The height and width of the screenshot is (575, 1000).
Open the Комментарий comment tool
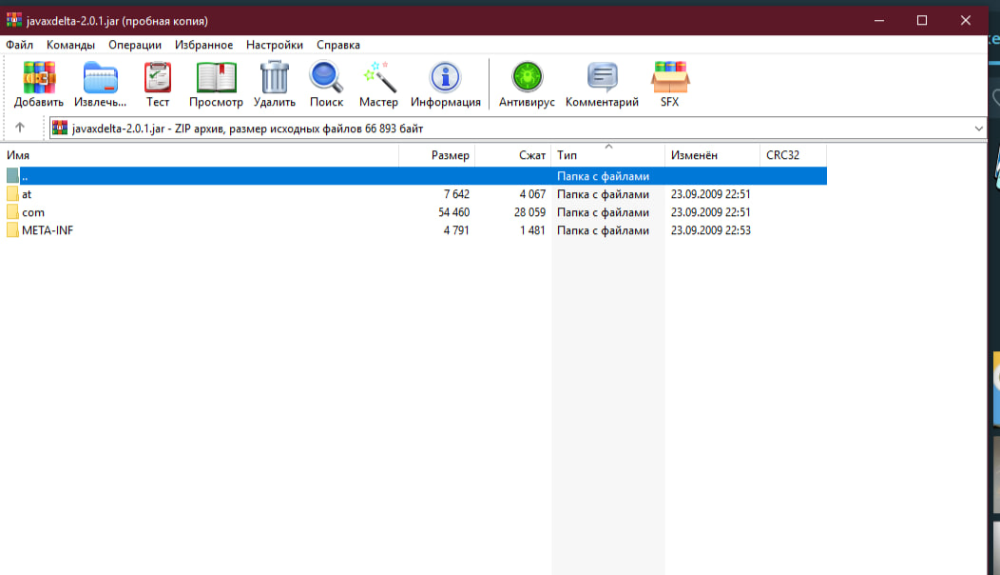(602, 78)
